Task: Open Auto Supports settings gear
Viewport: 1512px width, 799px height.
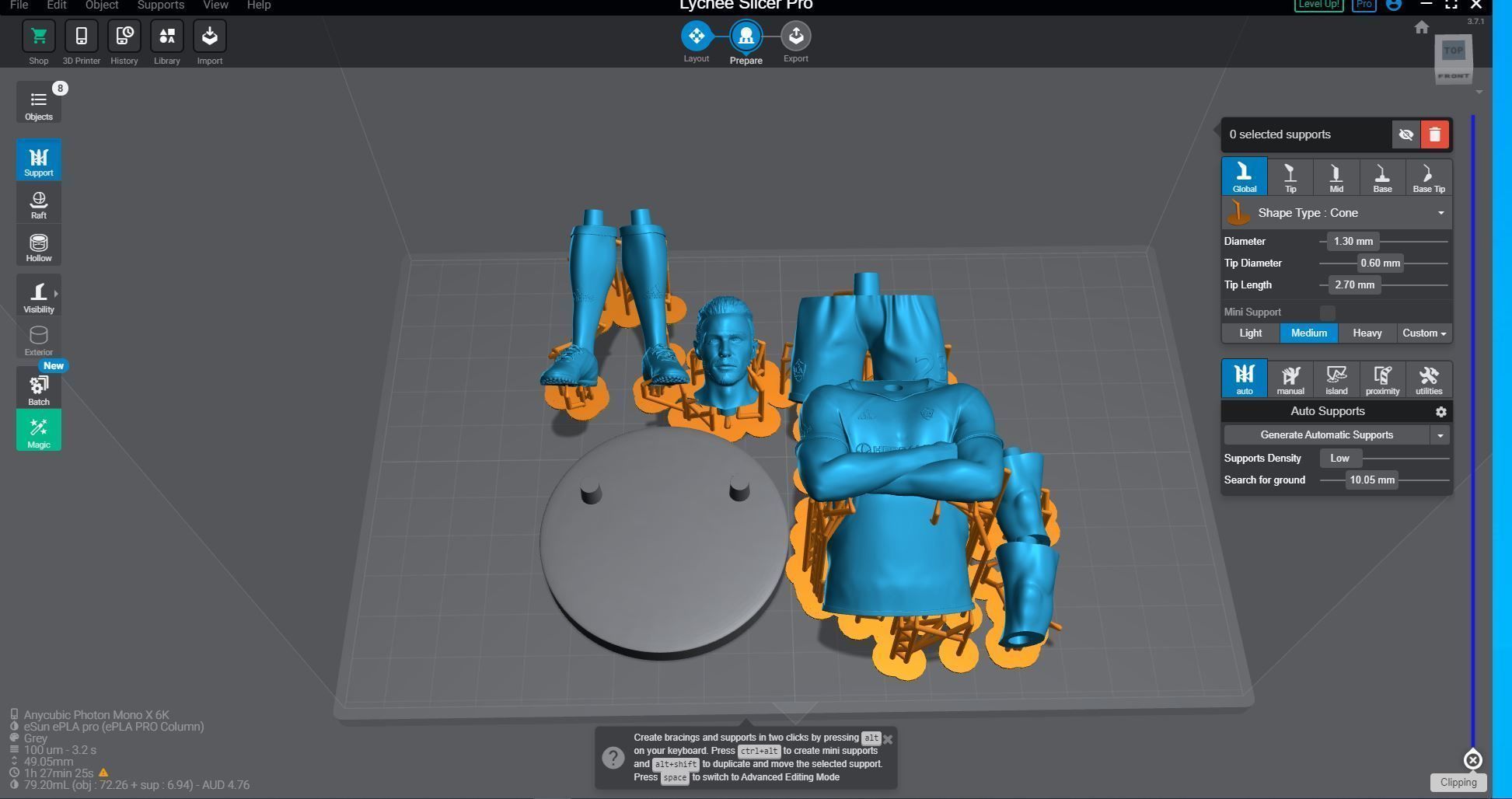Action: (1440, 412)
